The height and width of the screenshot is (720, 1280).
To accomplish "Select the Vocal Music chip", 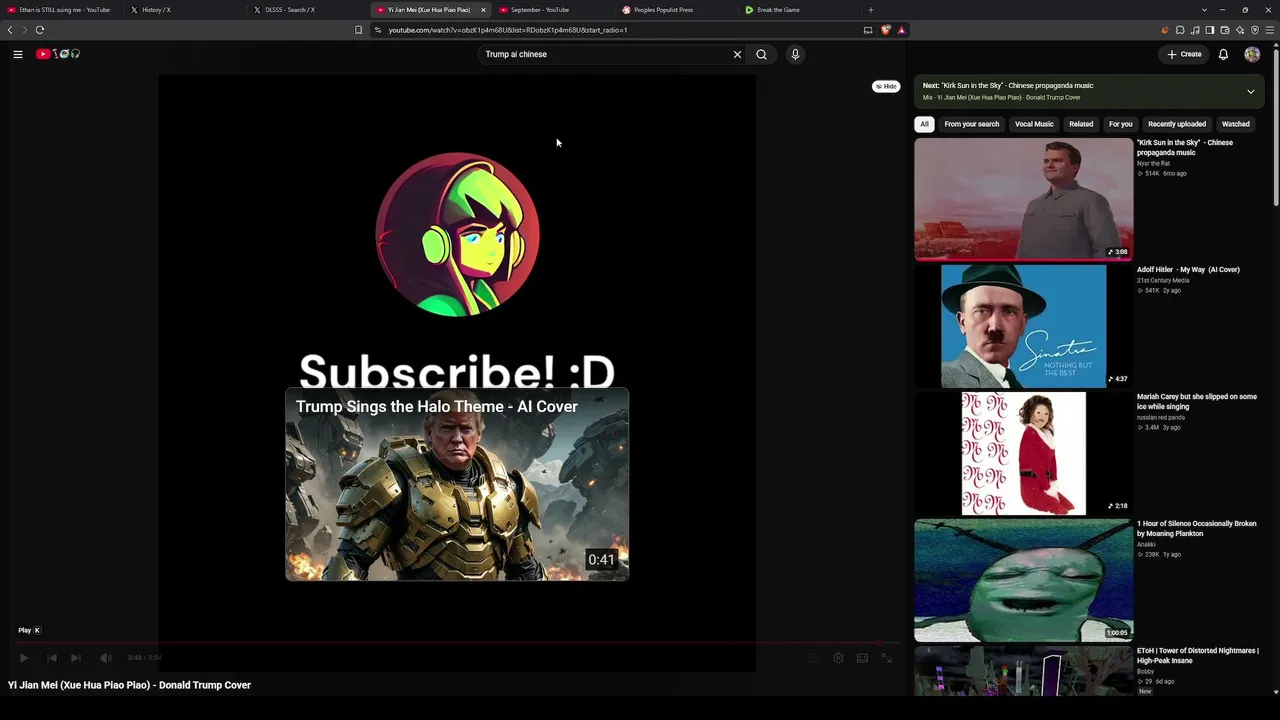I will point(1034,124).
